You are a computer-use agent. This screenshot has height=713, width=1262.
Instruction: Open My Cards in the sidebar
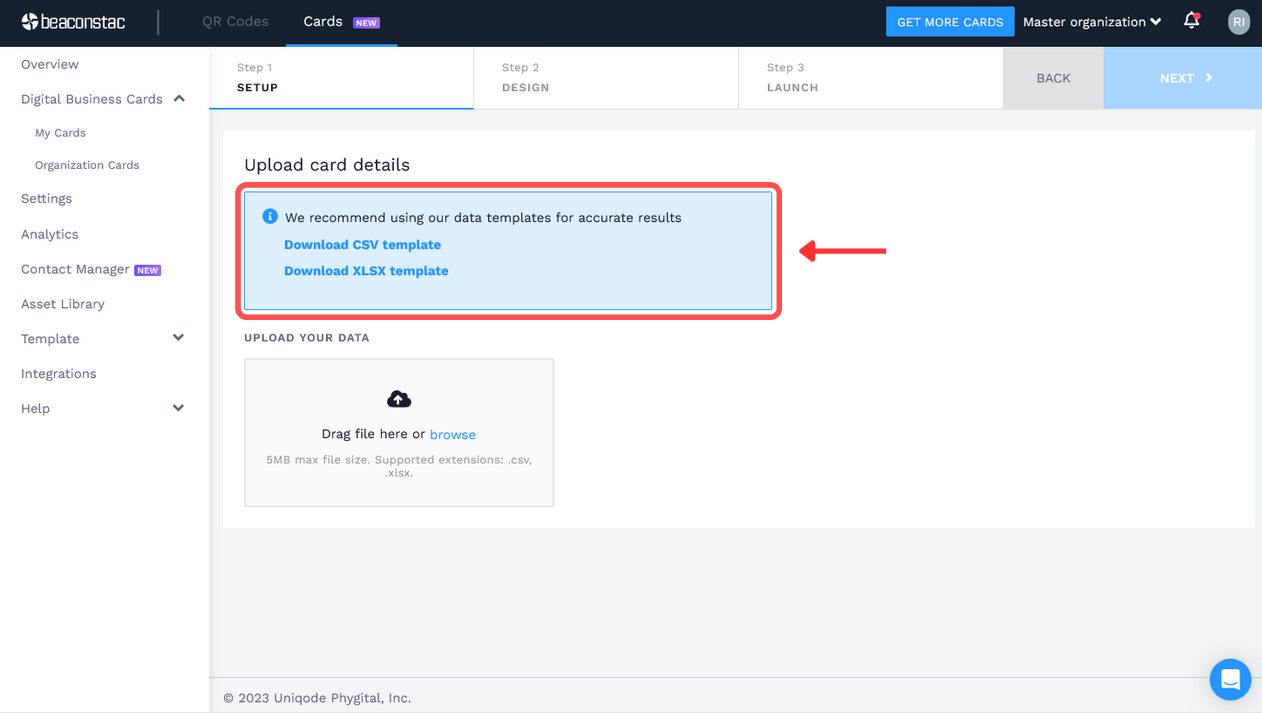point(60,132)
